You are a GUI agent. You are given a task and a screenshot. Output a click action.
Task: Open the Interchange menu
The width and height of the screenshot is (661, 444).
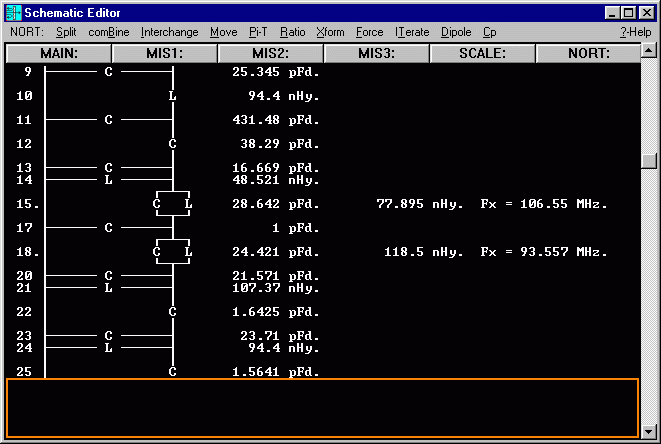coord(170,32)
